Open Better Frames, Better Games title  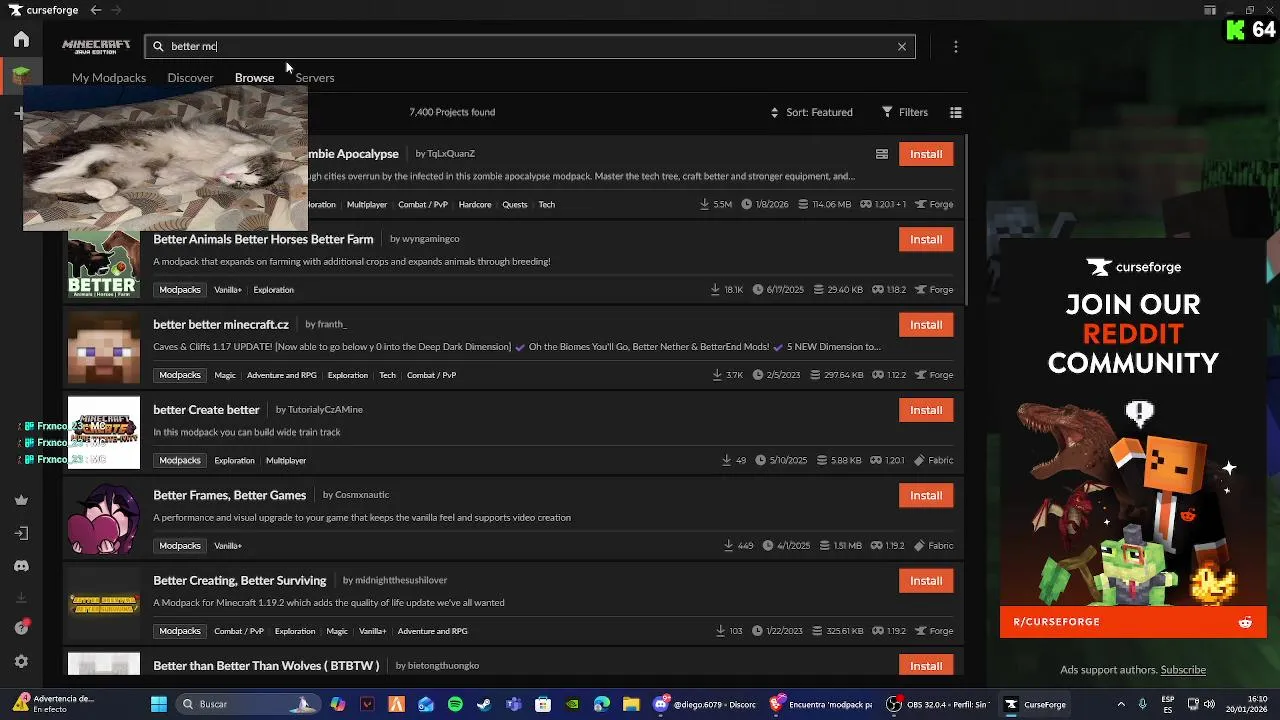pos(229,495)
